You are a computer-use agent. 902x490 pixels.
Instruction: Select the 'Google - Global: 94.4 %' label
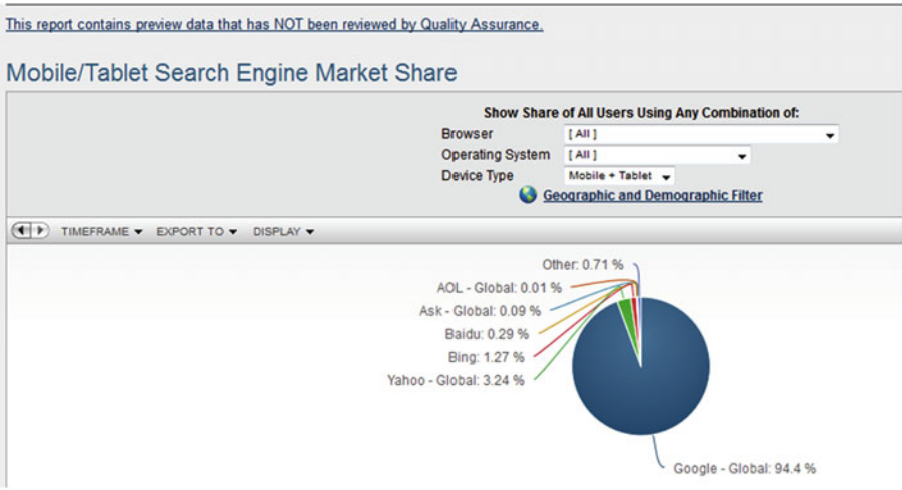coord(744,469)
